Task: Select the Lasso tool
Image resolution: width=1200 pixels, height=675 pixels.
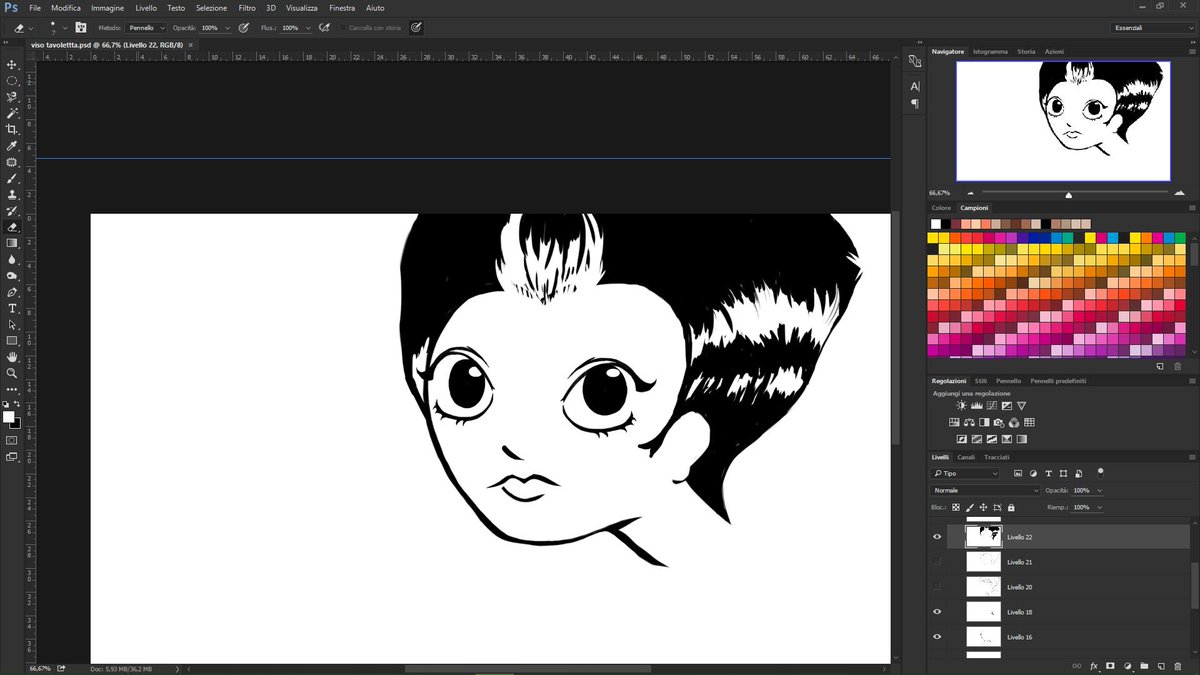Action: tap(12, 97)
